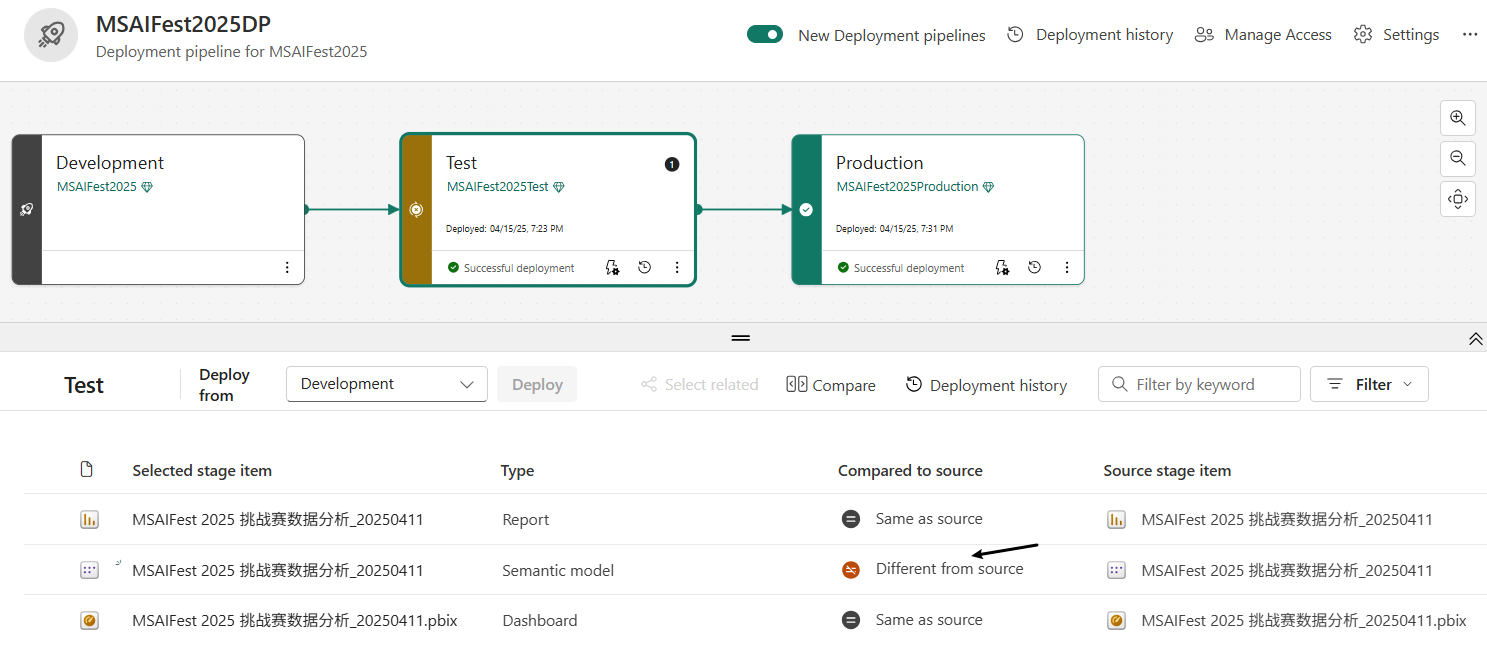Click the document icon in the column header

coord(87,469)
